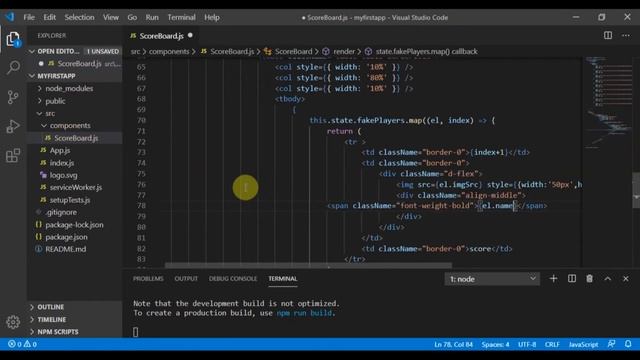Change line ending via 'CRLF'
The width and height of the screenshot is (640, 360).
552,344
